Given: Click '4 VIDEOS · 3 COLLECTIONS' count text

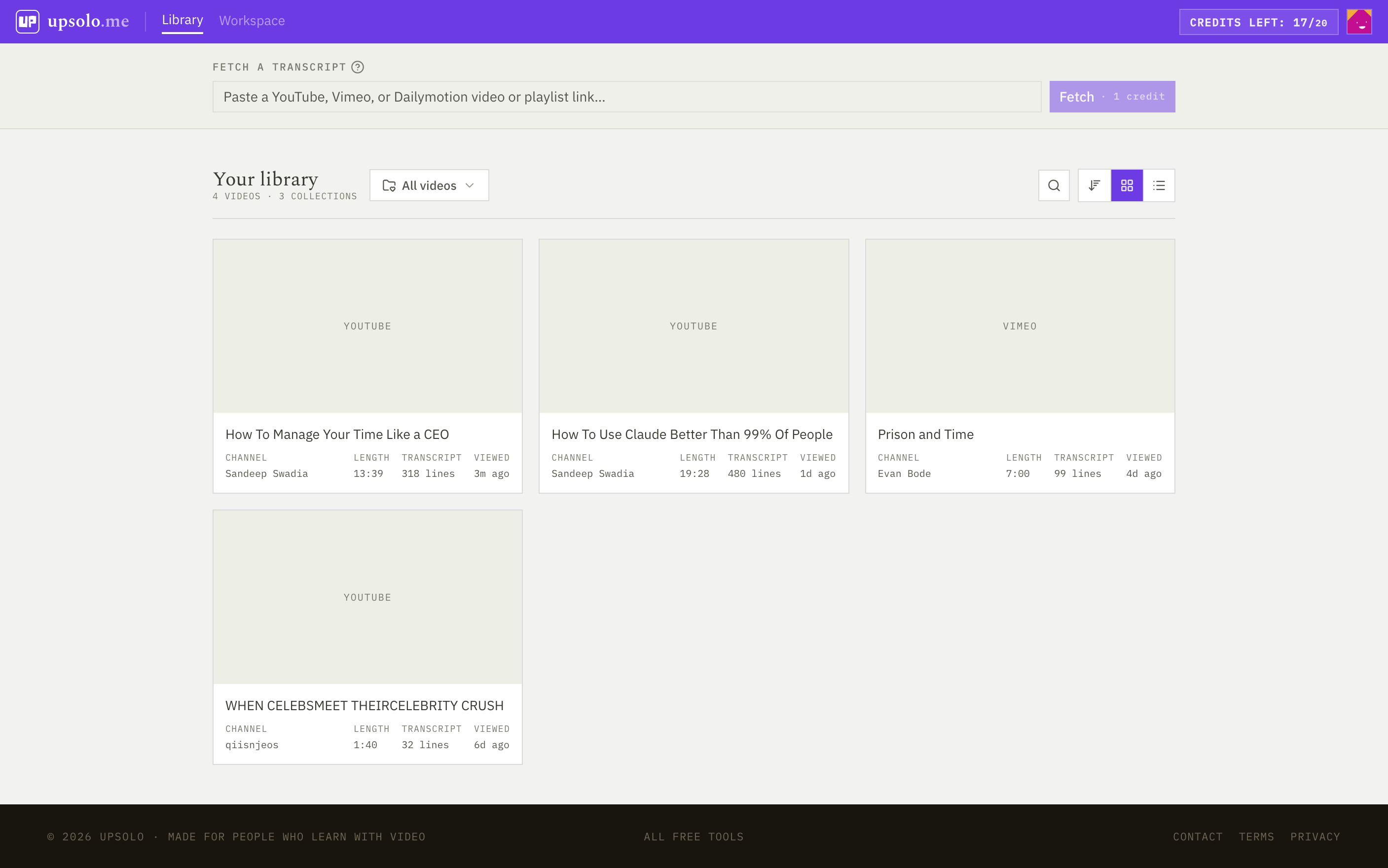Looking at the screenshot, I should click(285, 196).
